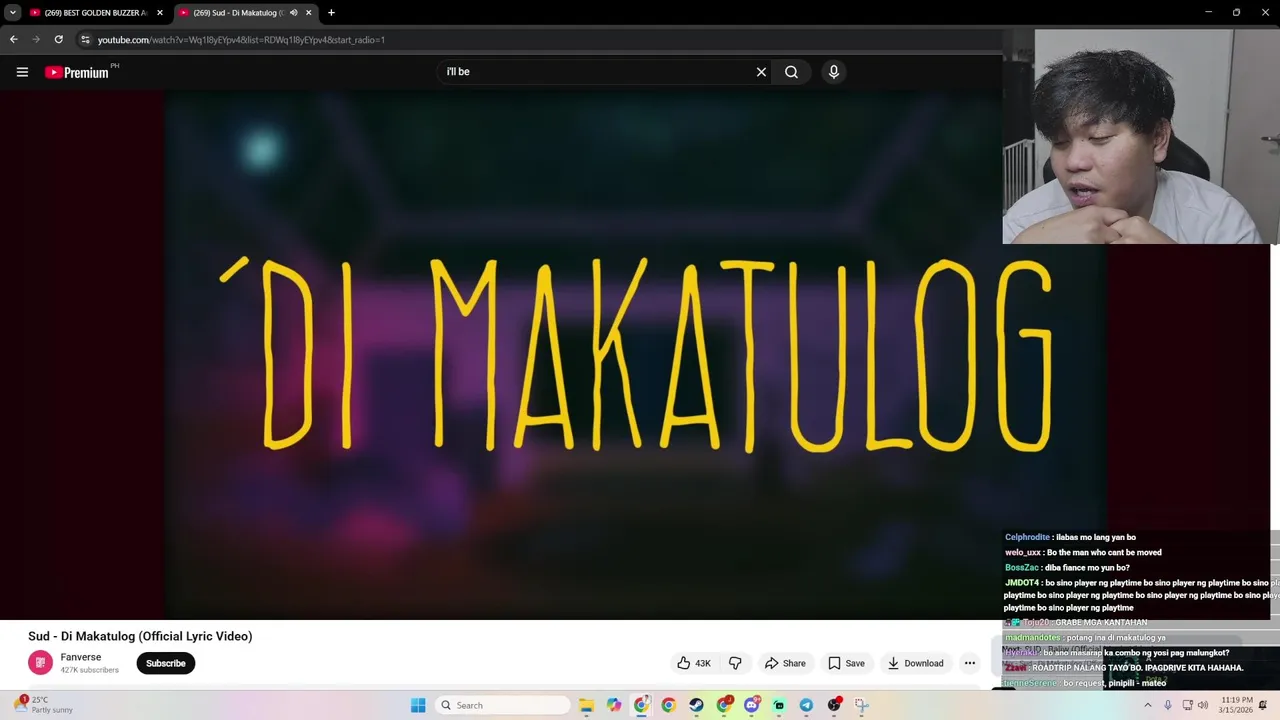
Task: Click the Windows taskbar Search box
Action: (504, 705)
